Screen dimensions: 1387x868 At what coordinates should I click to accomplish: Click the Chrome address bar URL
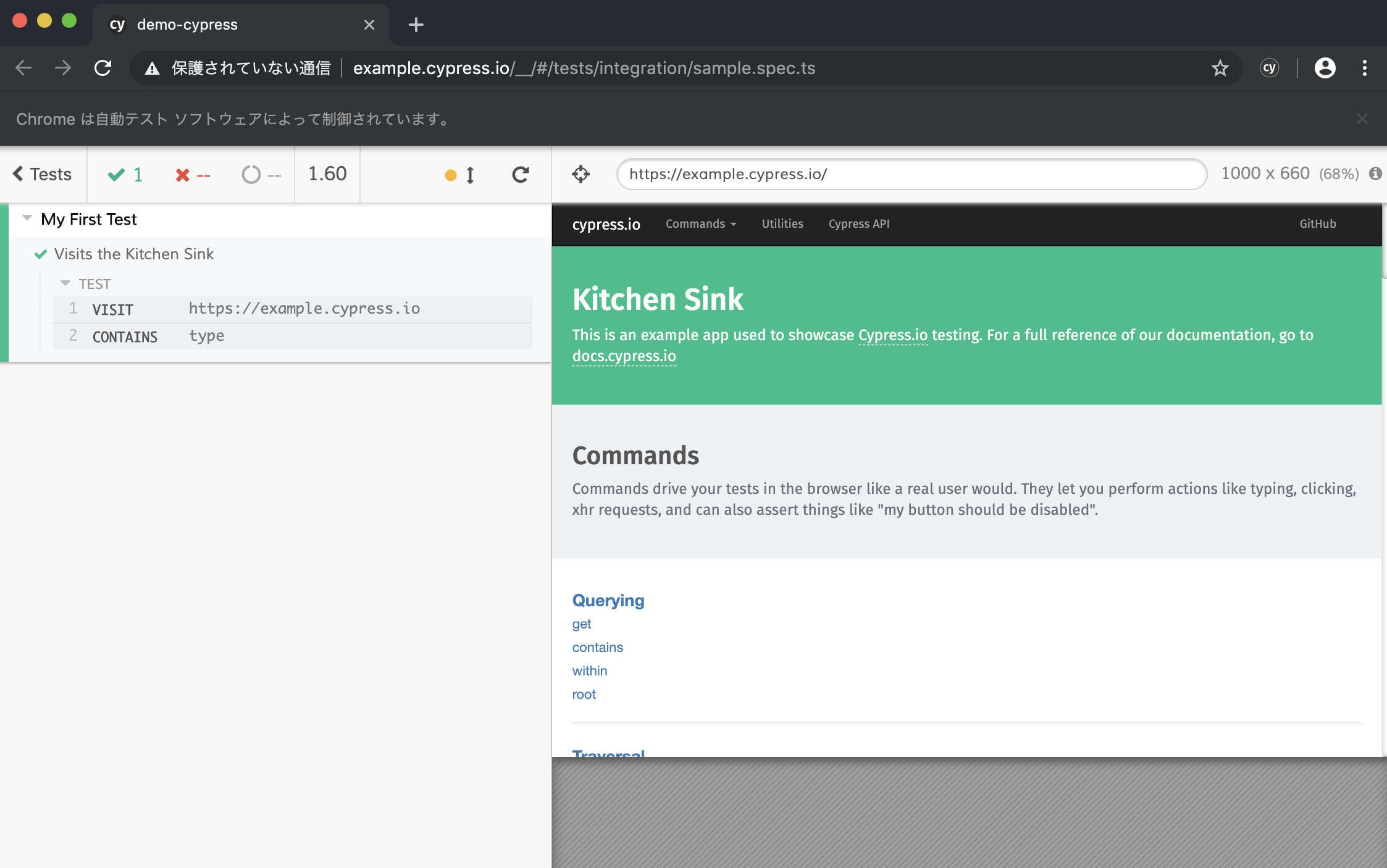point(584,68)
